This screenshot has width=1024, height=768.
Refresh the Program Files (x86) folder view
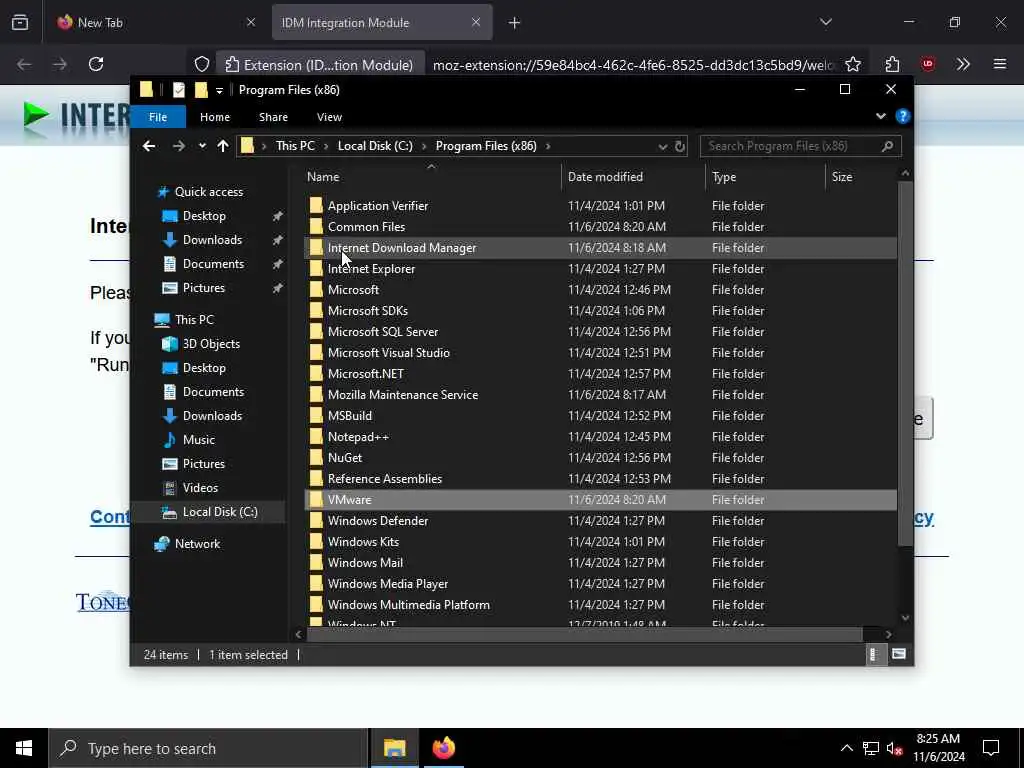pyautogui.click(x=680, y=146)
